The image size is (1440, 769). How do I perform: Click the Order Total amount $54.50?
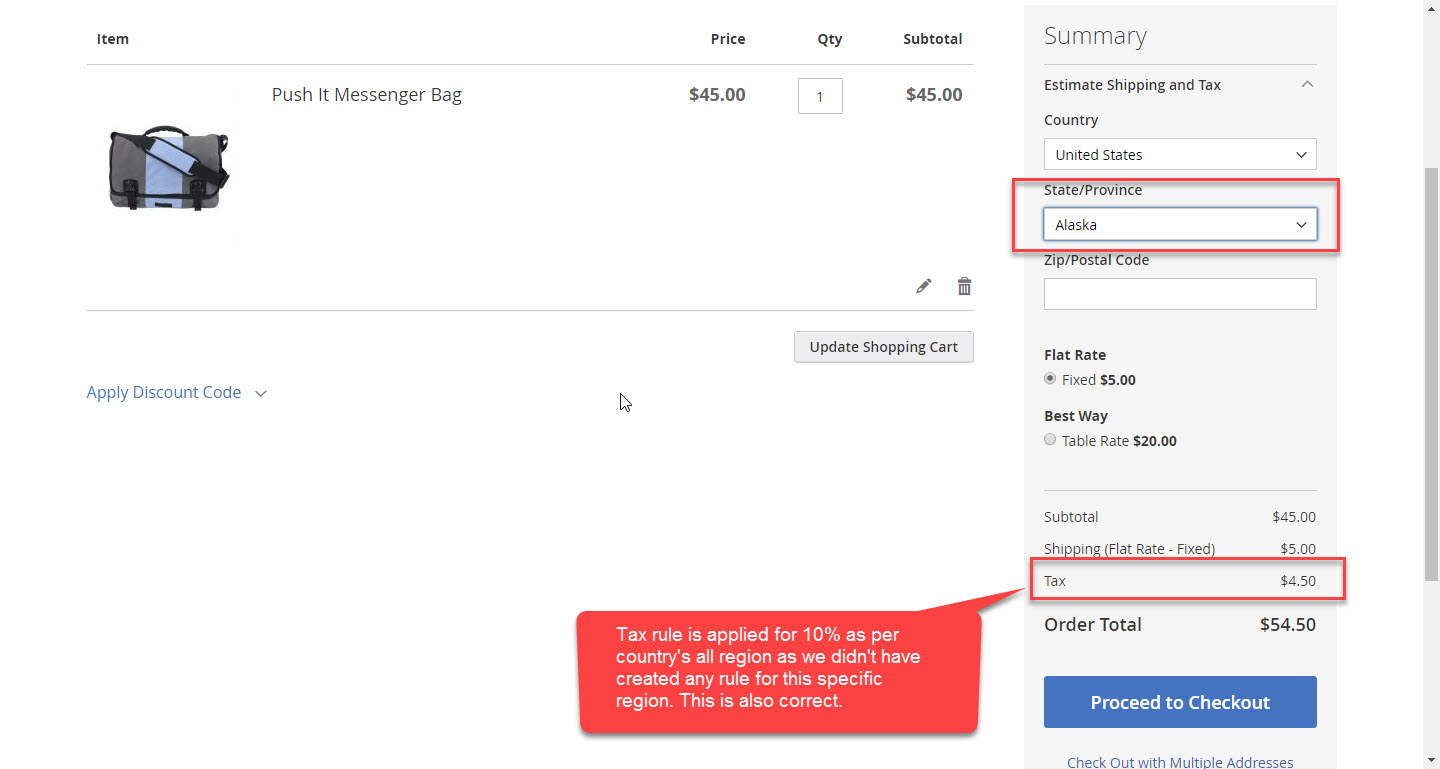pos(1288,625)
